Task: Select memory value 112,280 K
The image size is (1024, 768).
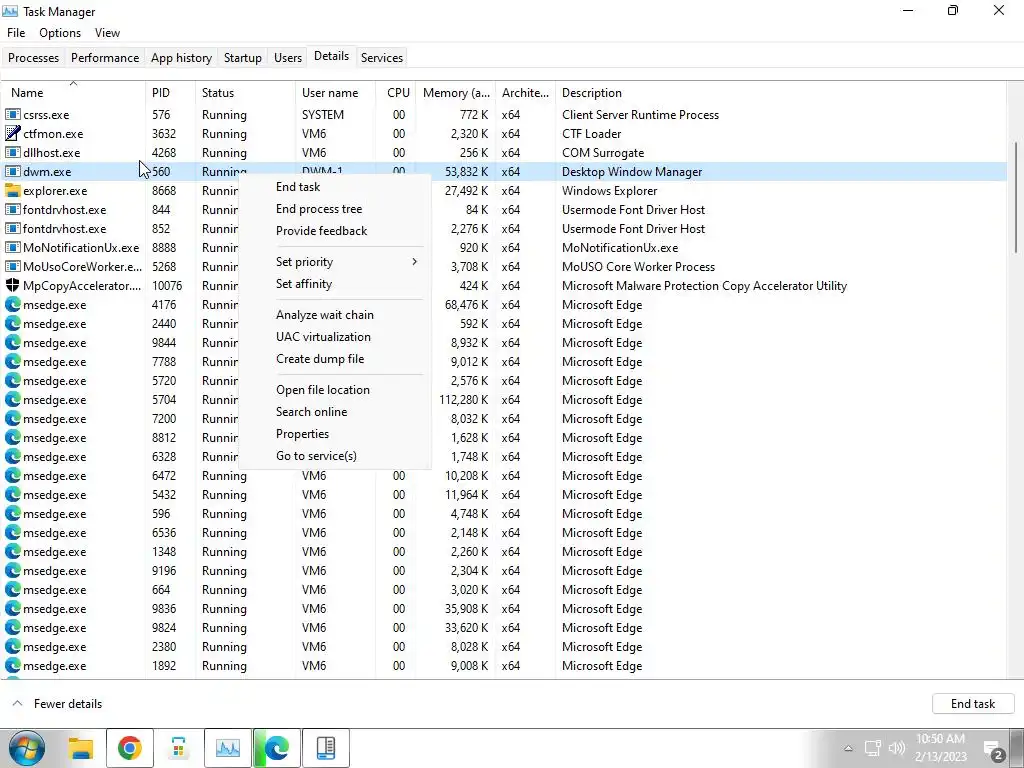Action: click(463, 400)
